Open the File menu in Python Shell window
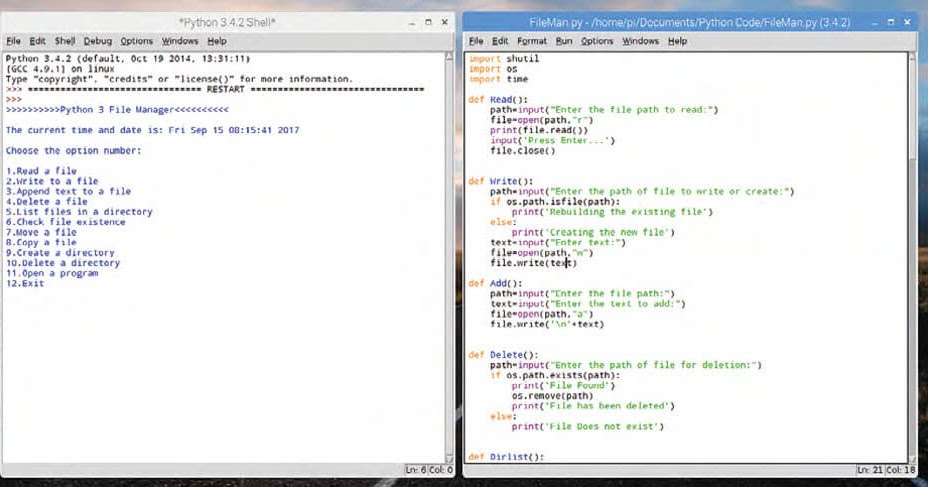This screenshot has height=487, width=928. (x=13, y=41)
